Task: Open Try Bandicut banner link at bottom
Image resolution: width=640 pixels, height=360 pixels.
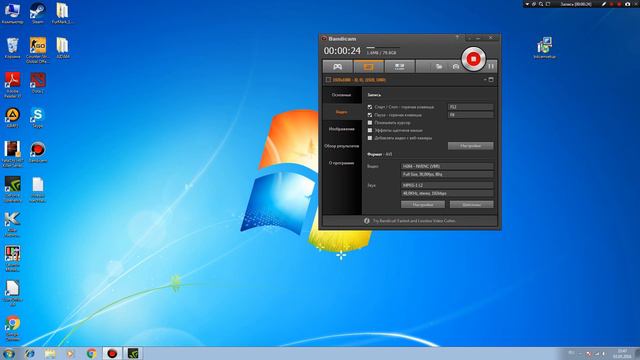Action: [414, 221]
